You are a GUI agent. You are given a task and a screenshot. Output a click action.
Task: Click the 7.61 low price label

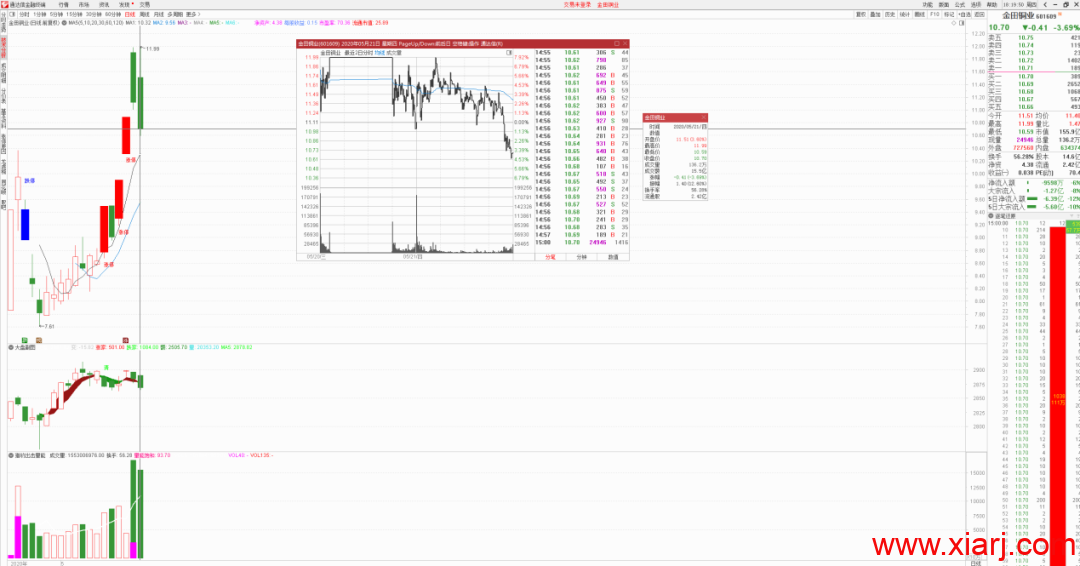48,326
